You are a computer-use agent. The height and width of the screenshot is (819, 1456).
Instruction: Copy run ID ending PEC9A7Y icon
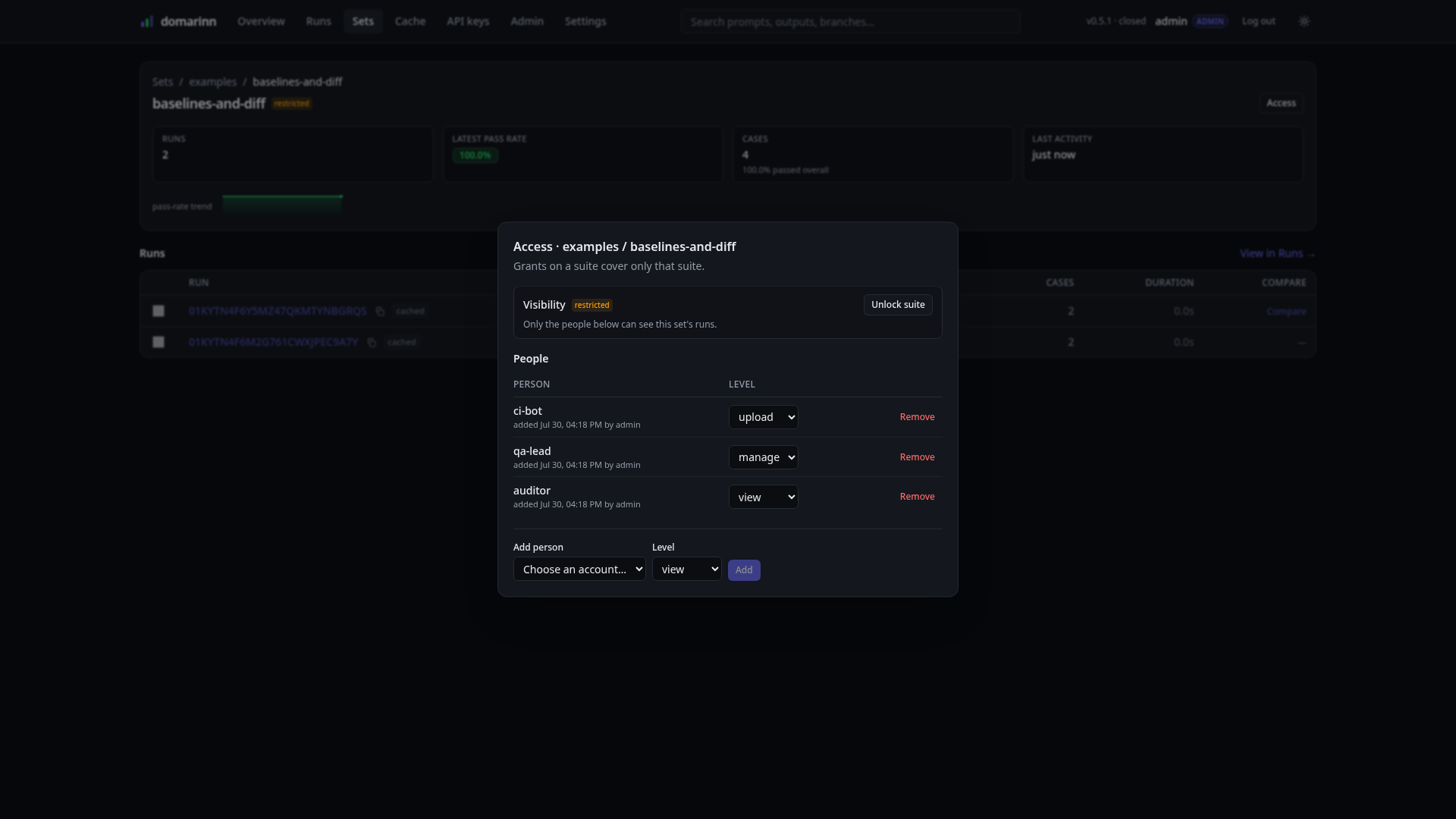(372, 343)
